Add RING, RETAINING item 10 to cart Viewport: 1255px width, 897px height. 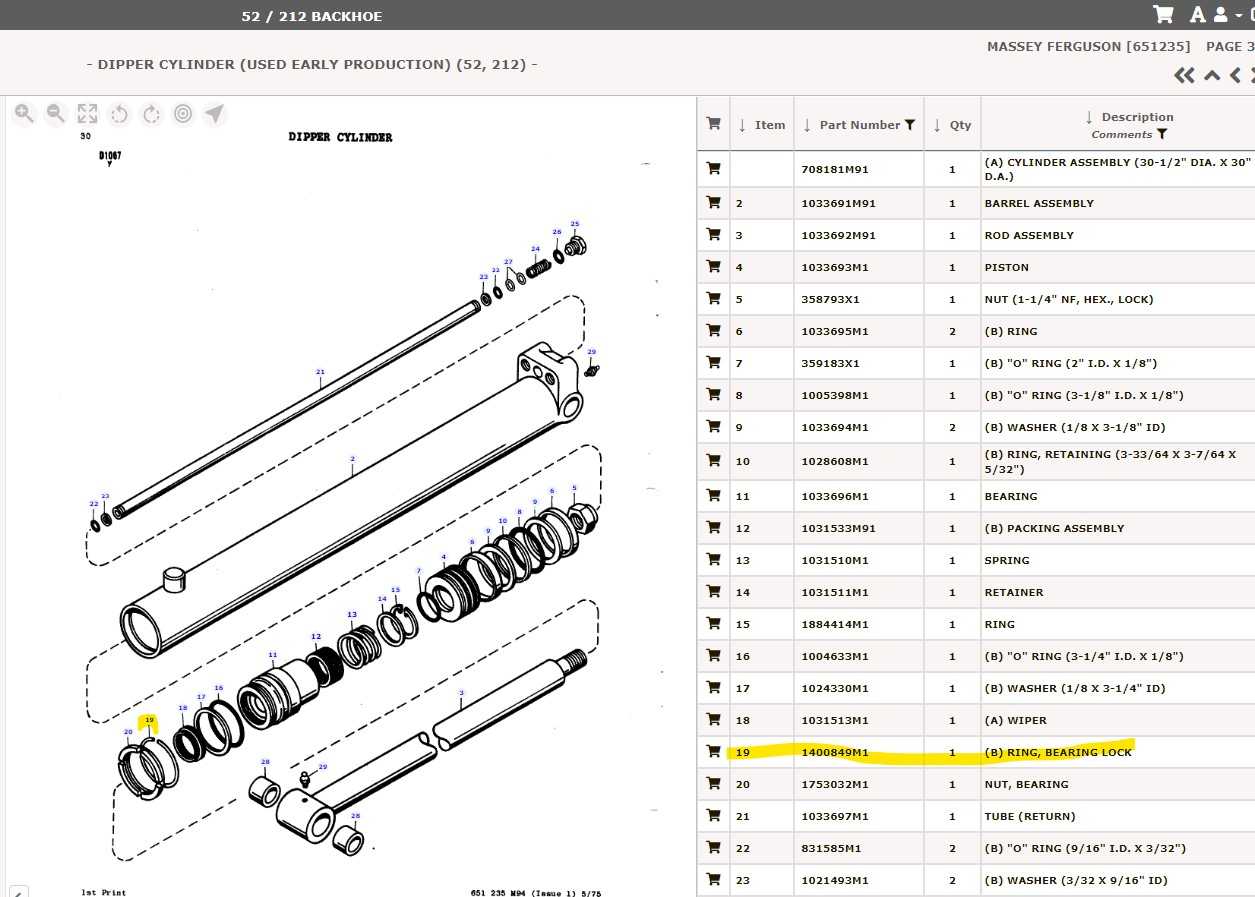click(x=713, y=461)
